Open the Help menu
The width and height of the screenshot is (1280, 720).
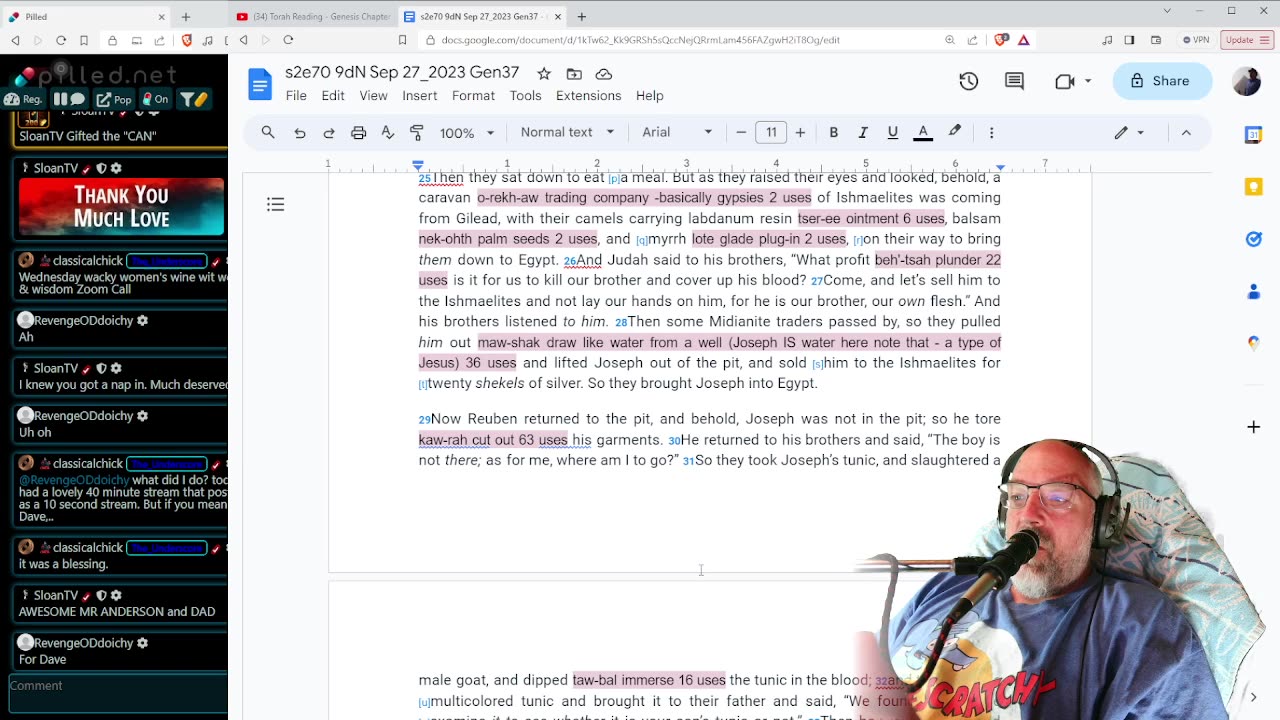click(650, 95)
